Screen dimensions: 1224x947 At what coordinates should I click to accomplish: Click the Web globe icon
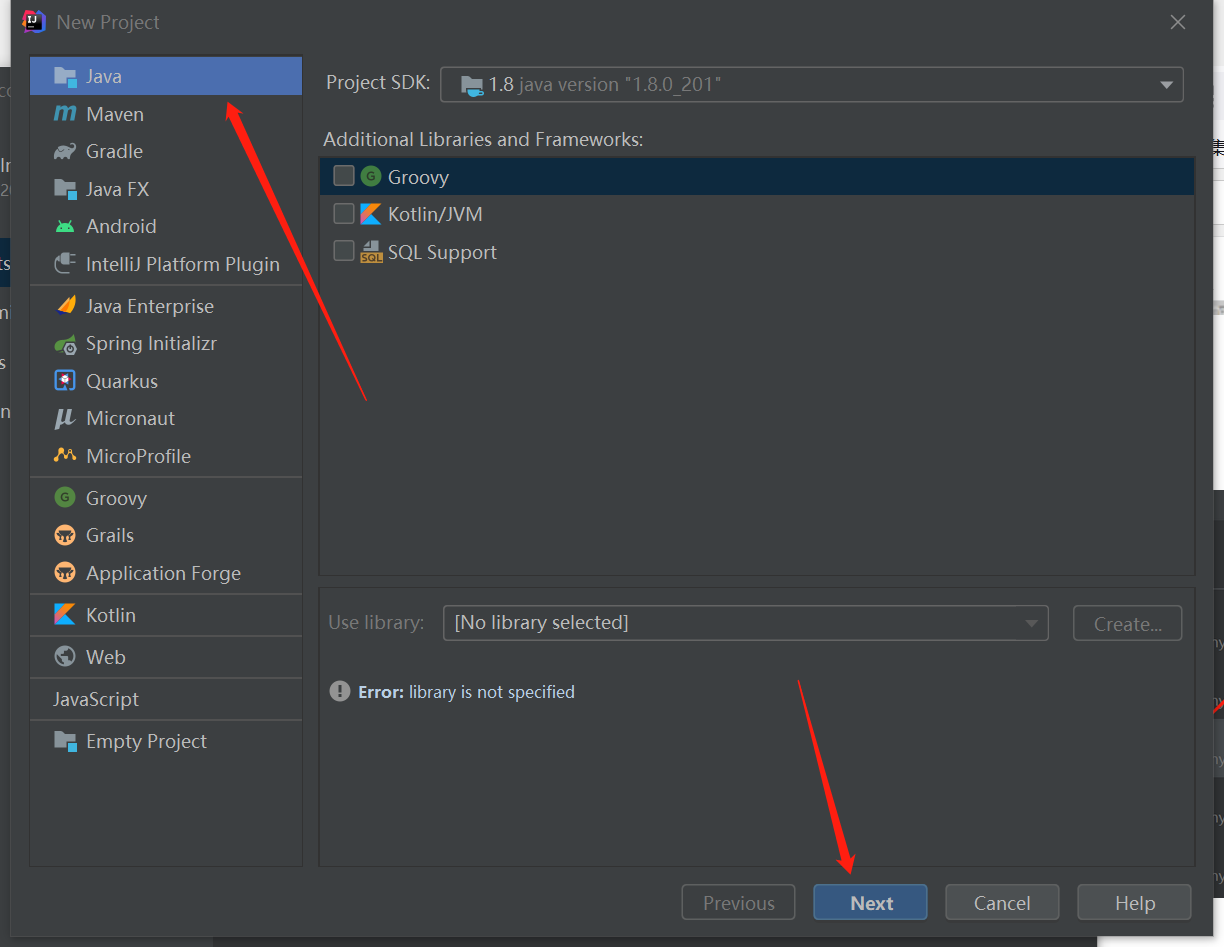click(65, 657)
